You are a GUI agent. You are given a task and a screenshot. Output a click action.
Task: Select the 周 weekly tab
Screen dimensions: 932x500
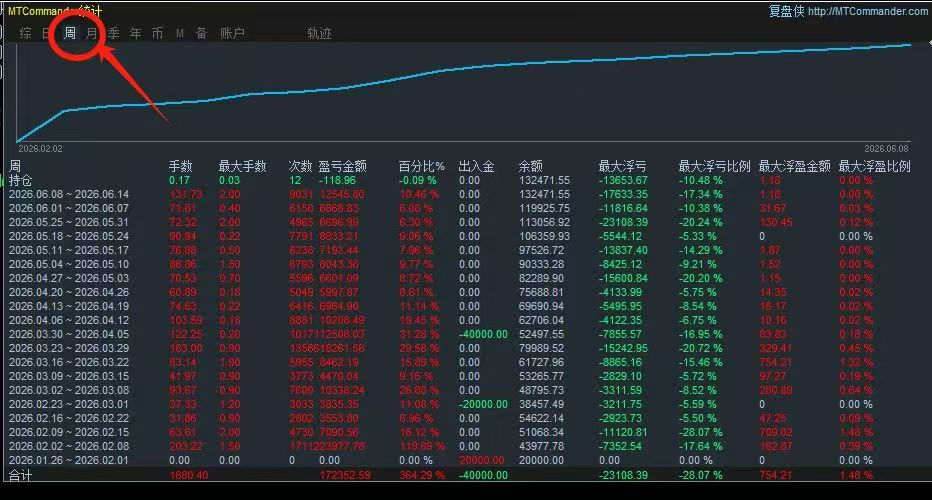pos(70,33)
